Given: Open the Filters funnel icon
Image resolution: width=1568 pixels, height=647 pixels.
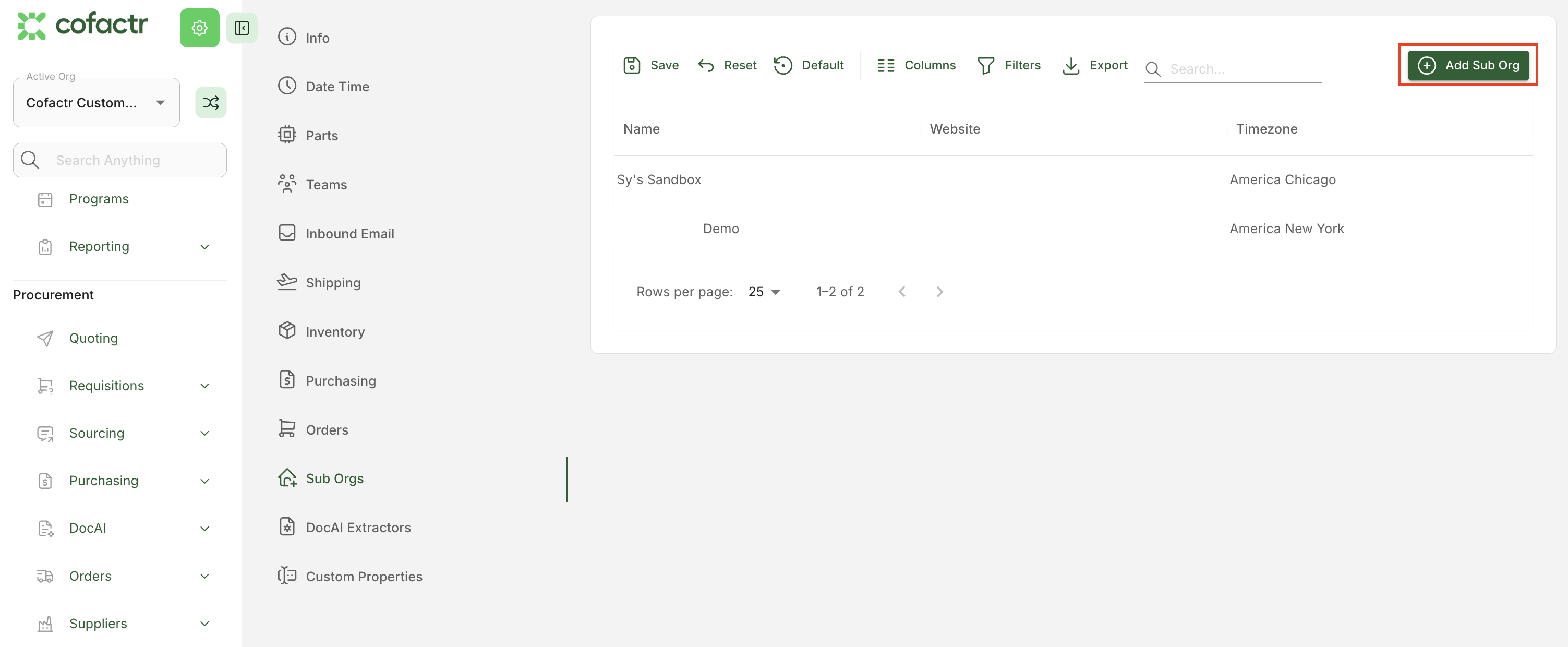Looking at the screenshot, I should click(985, 65).
